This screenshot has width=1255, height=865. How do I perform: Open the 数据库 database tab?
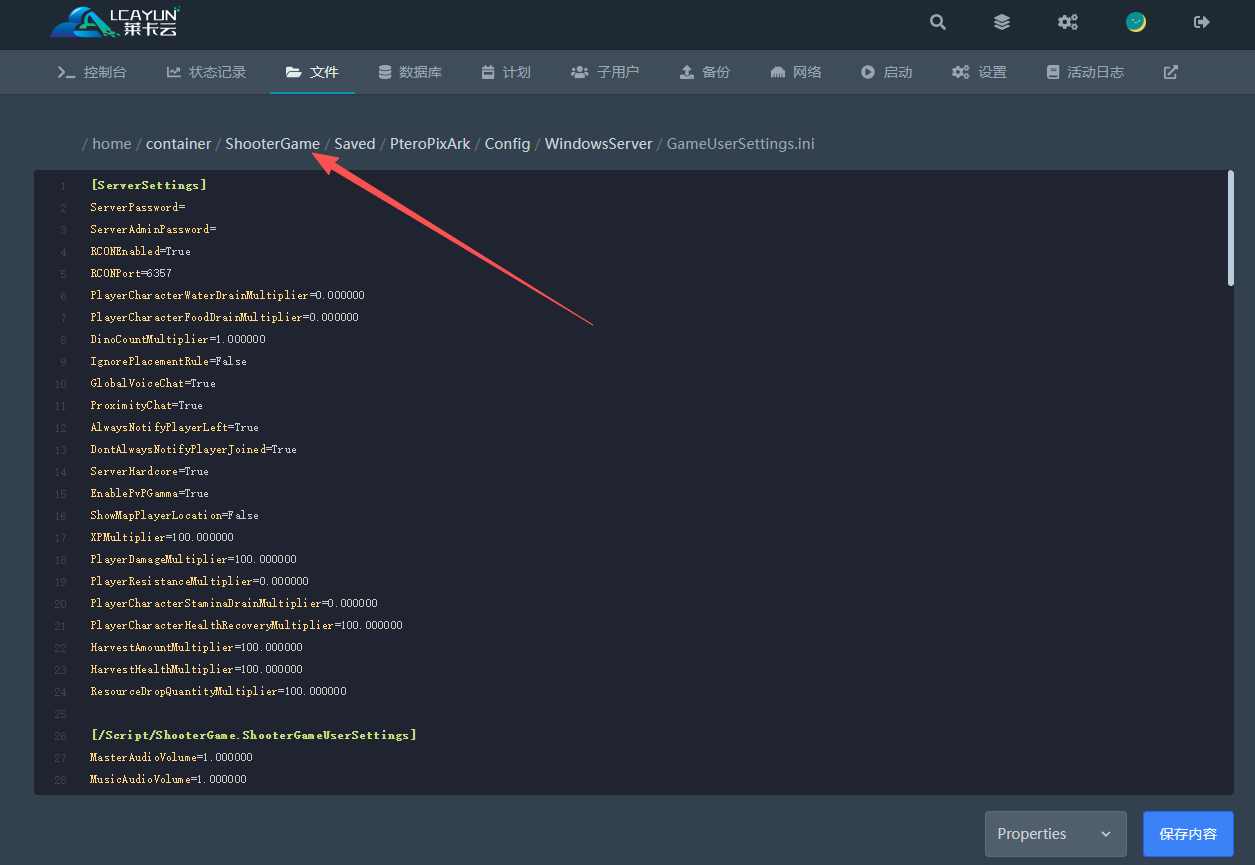click(x=410, y=72)
